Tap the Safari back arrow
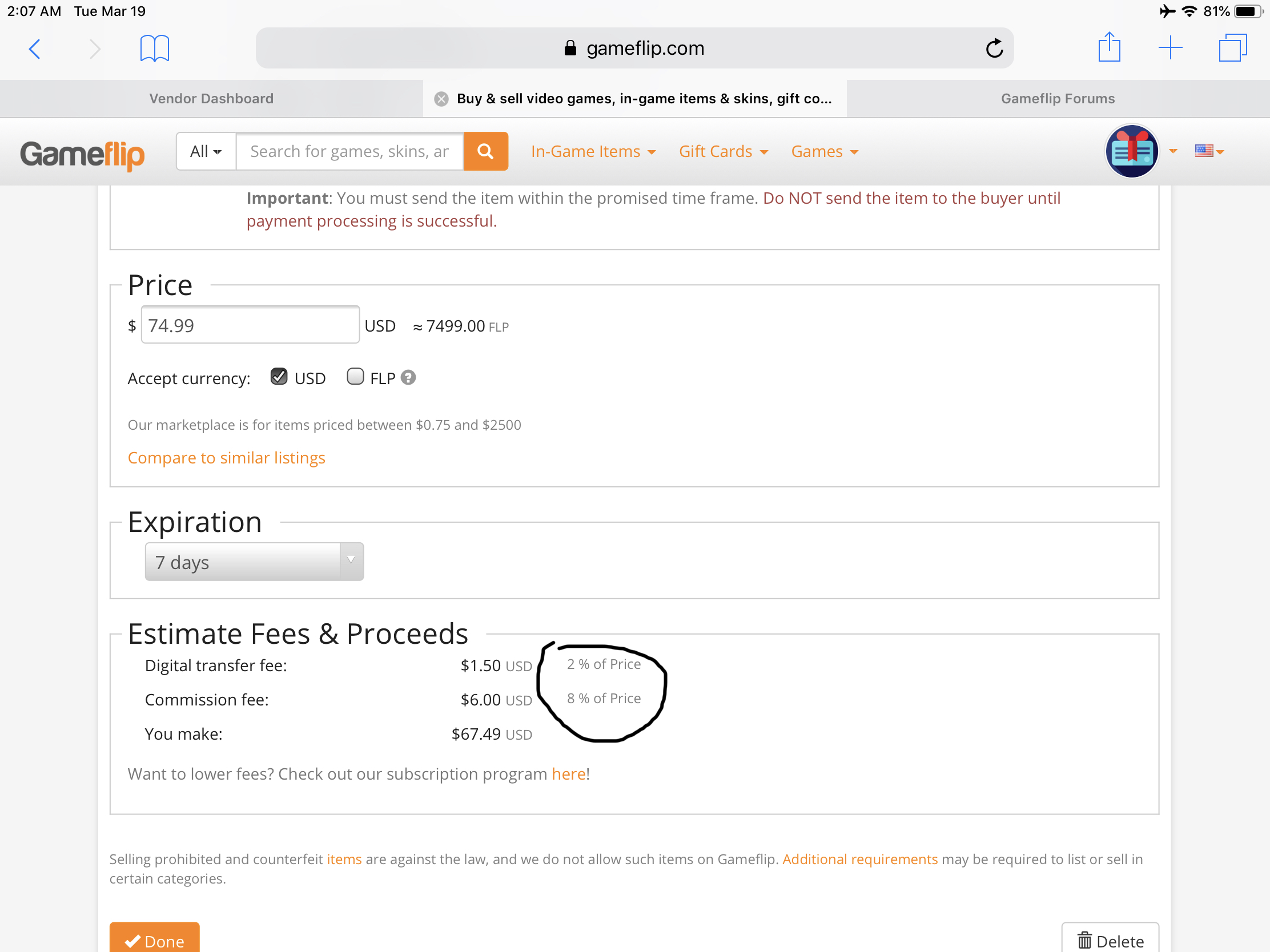Viewport: 1270px width, 952px height. point(34,49)
